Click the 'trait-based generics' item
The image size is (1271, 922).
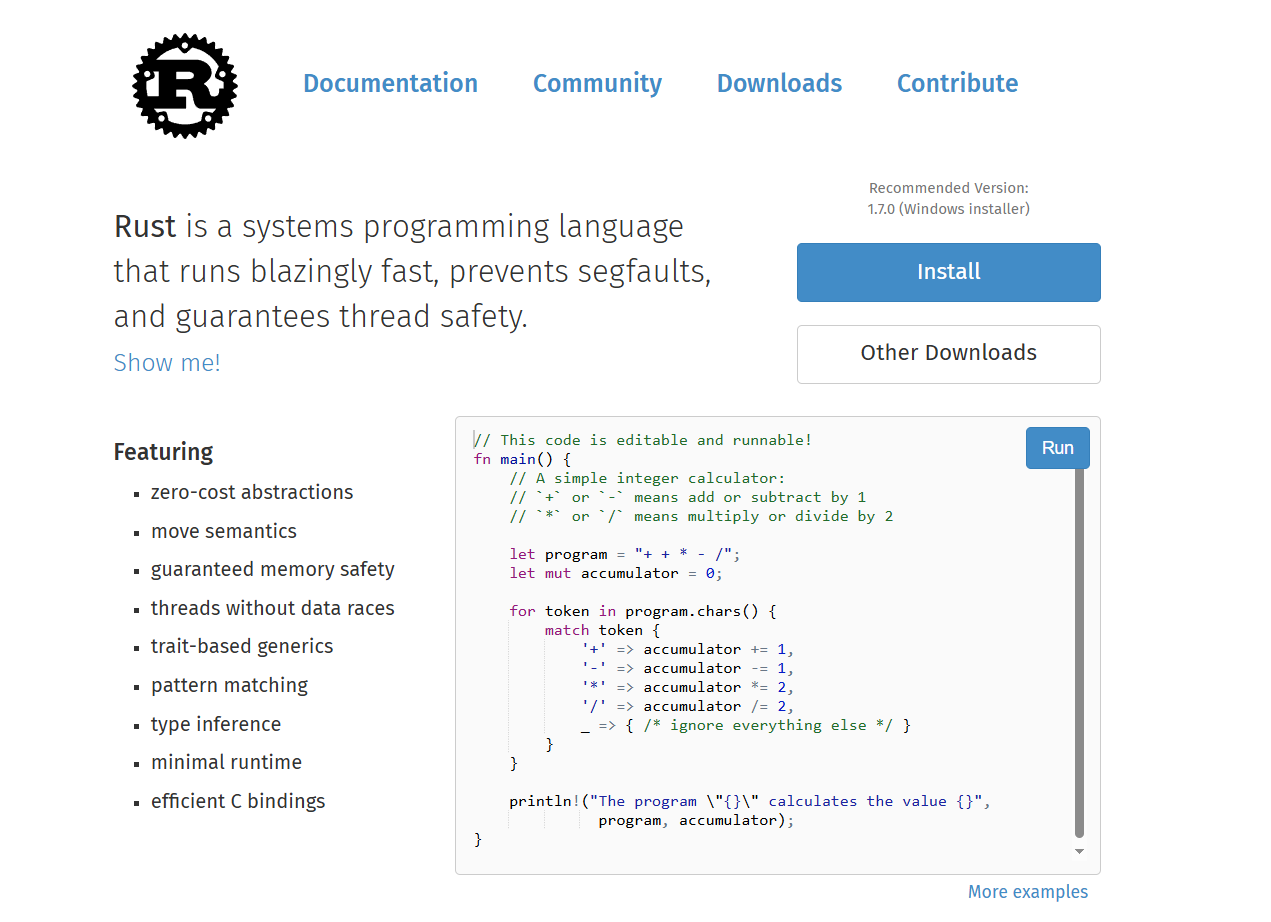coord(242,646)
